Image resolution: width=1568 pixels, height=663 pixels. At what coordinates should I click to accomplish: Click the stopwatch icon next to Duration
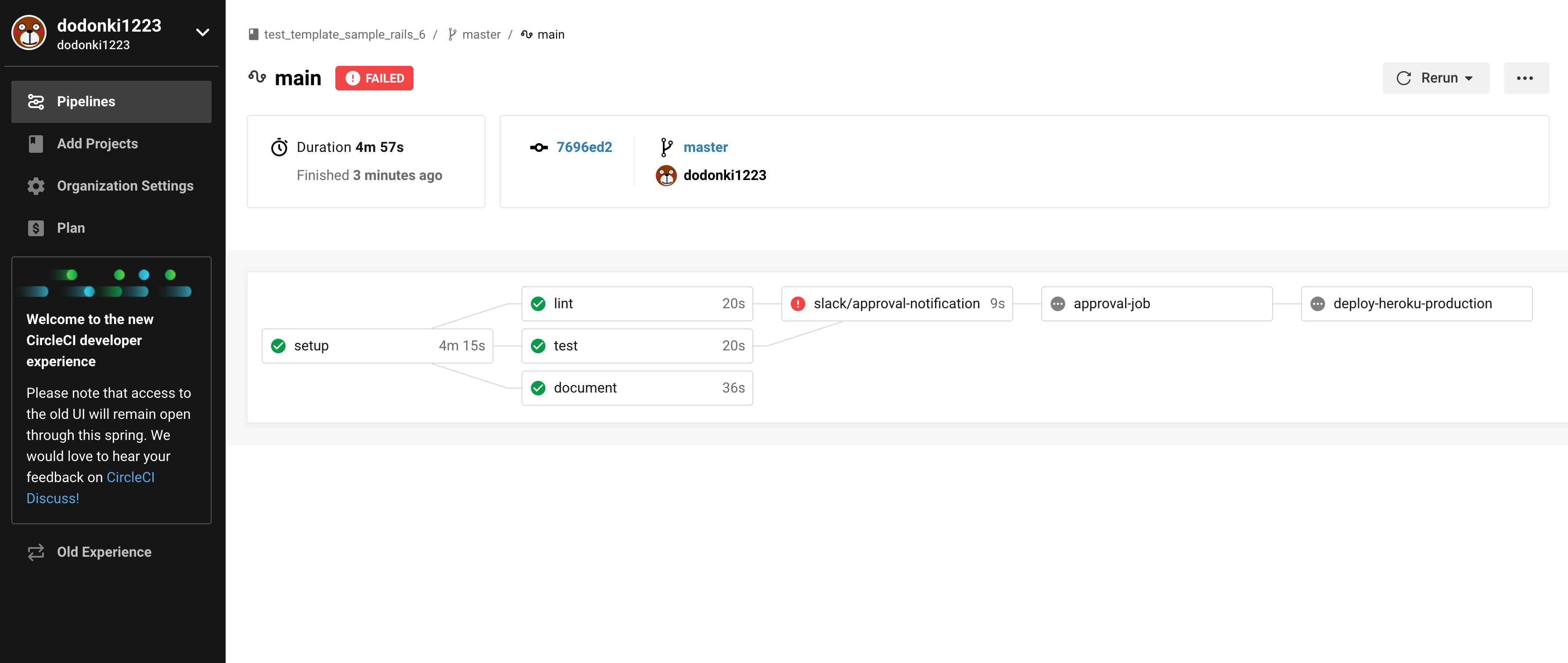click(x=279, y=148)
